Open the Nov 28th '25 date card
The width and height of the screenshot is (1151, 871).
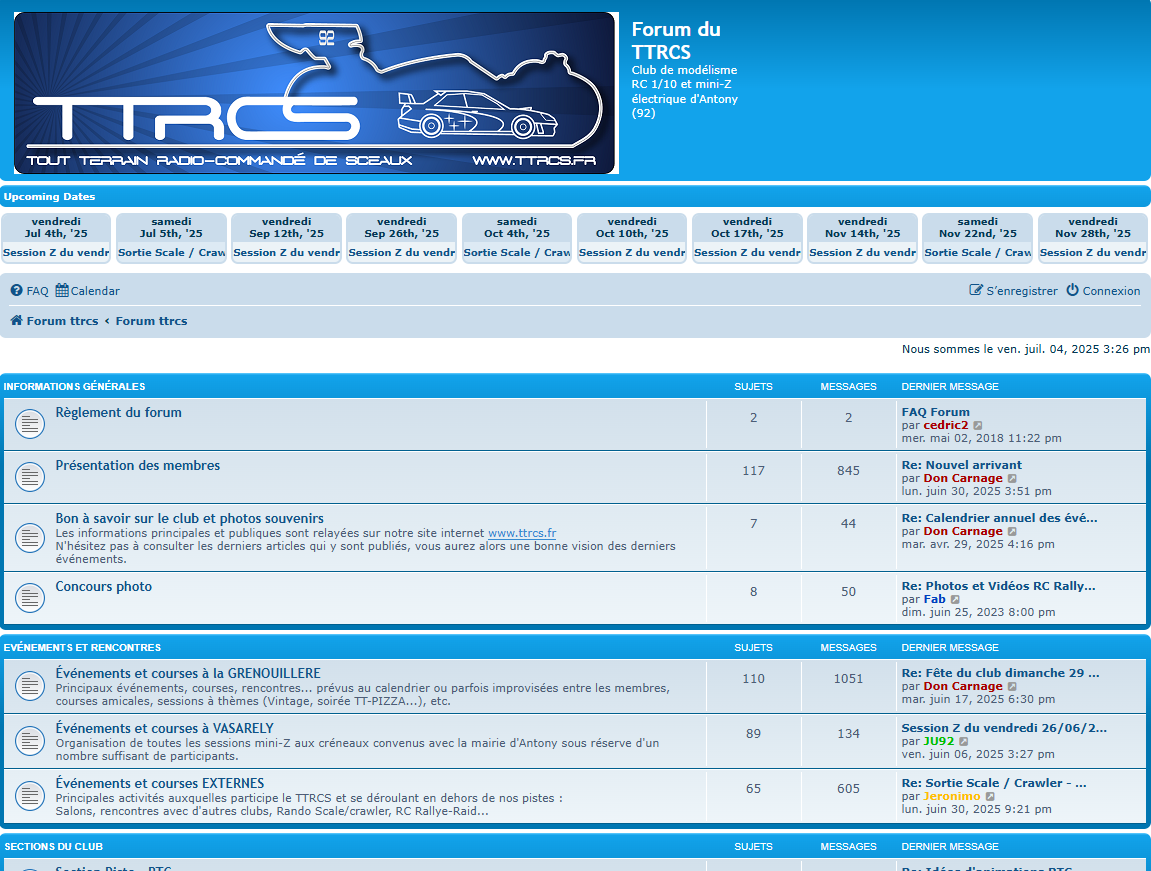(x=1093, y=238)
